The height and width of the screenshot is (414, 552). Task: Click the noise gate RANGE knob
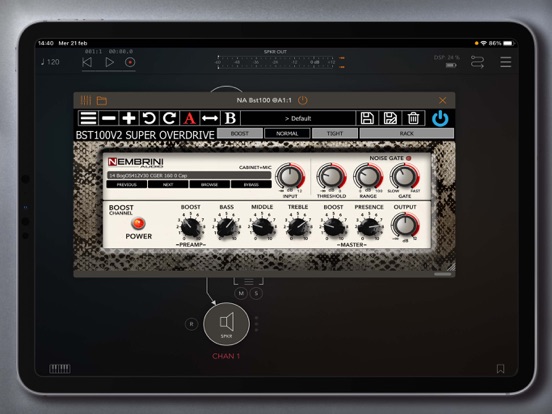(x=368, y=176)
